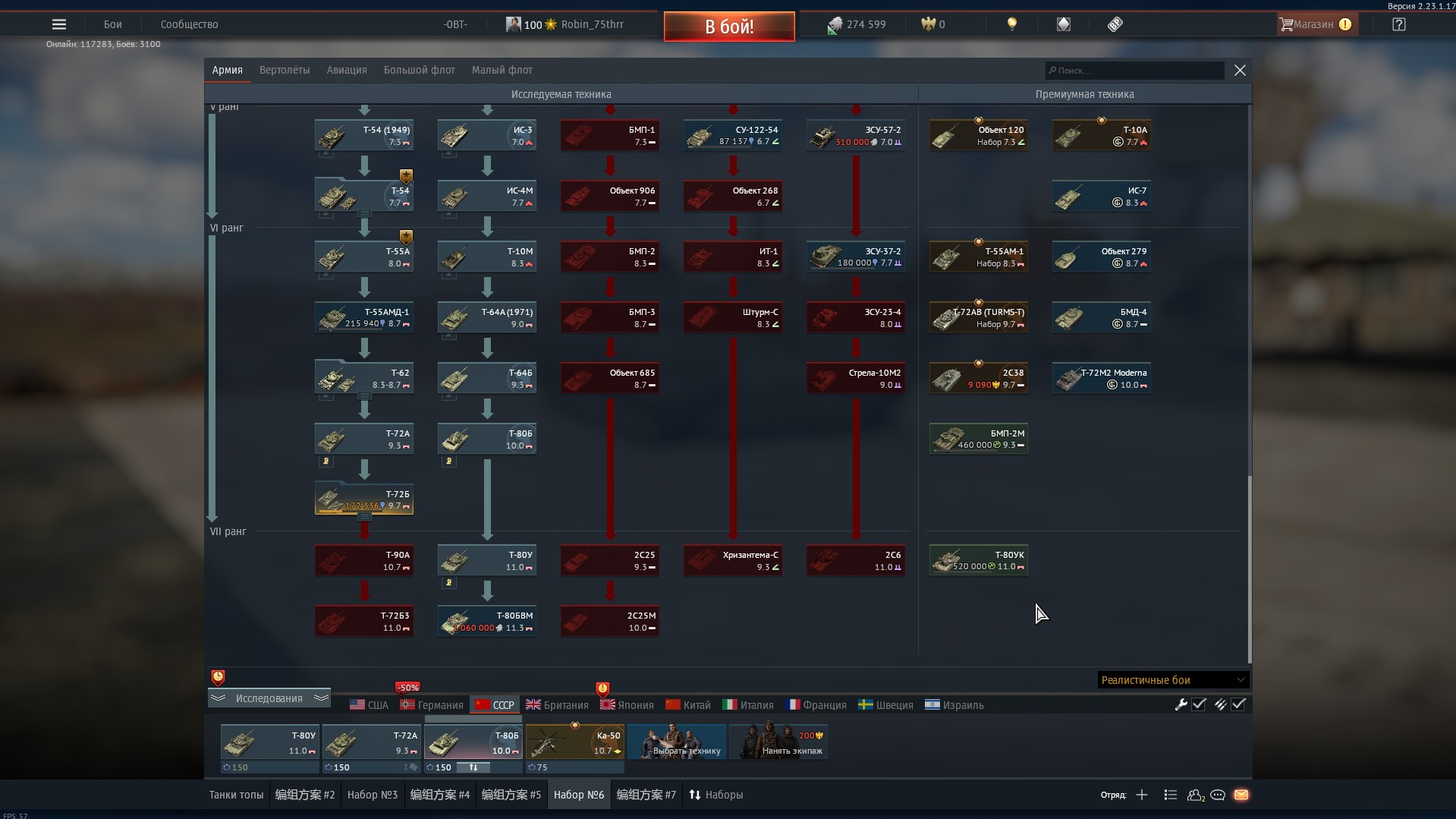Select the Т-54 (1949) vehicle card
This screenshot has width=1456, height=819.
point(364,135)
